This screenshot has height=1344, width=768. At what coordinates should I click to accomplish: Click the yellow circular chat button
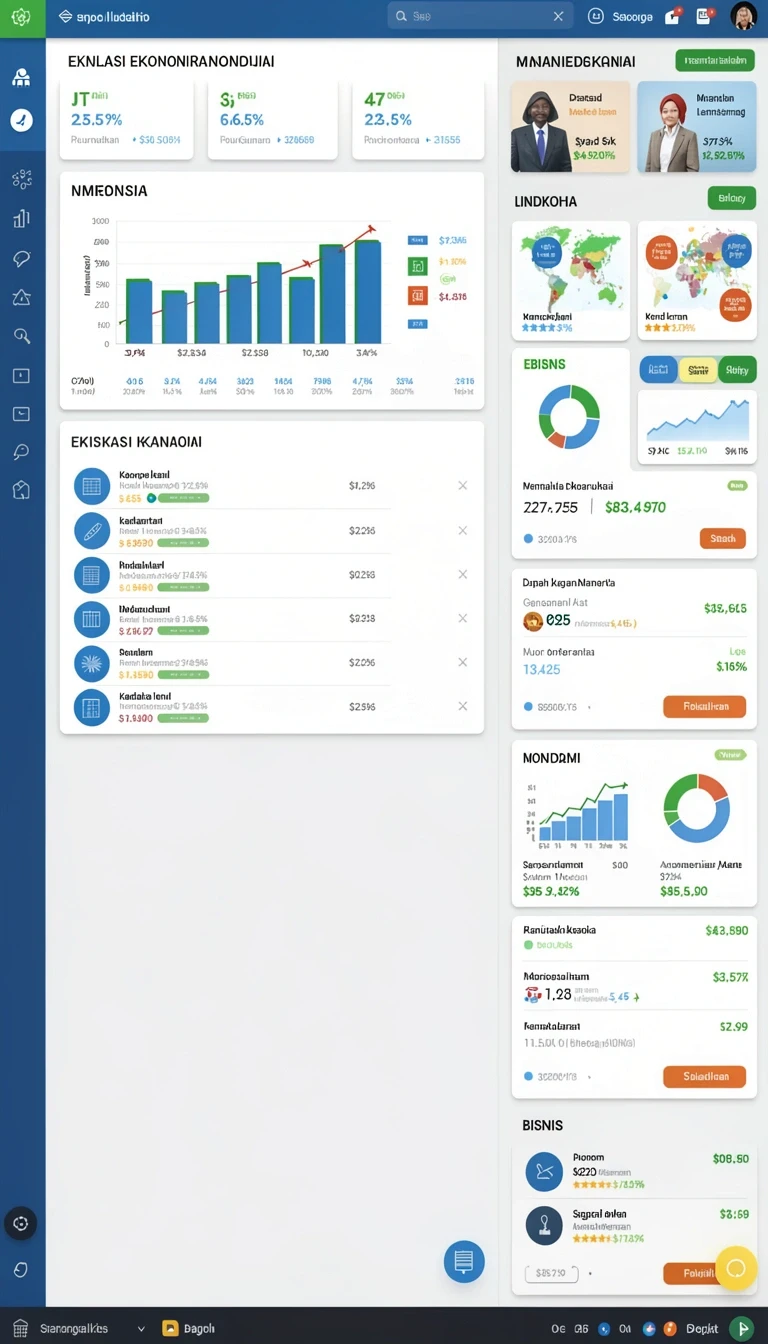pyautogui.click(x=736, y=1268)
